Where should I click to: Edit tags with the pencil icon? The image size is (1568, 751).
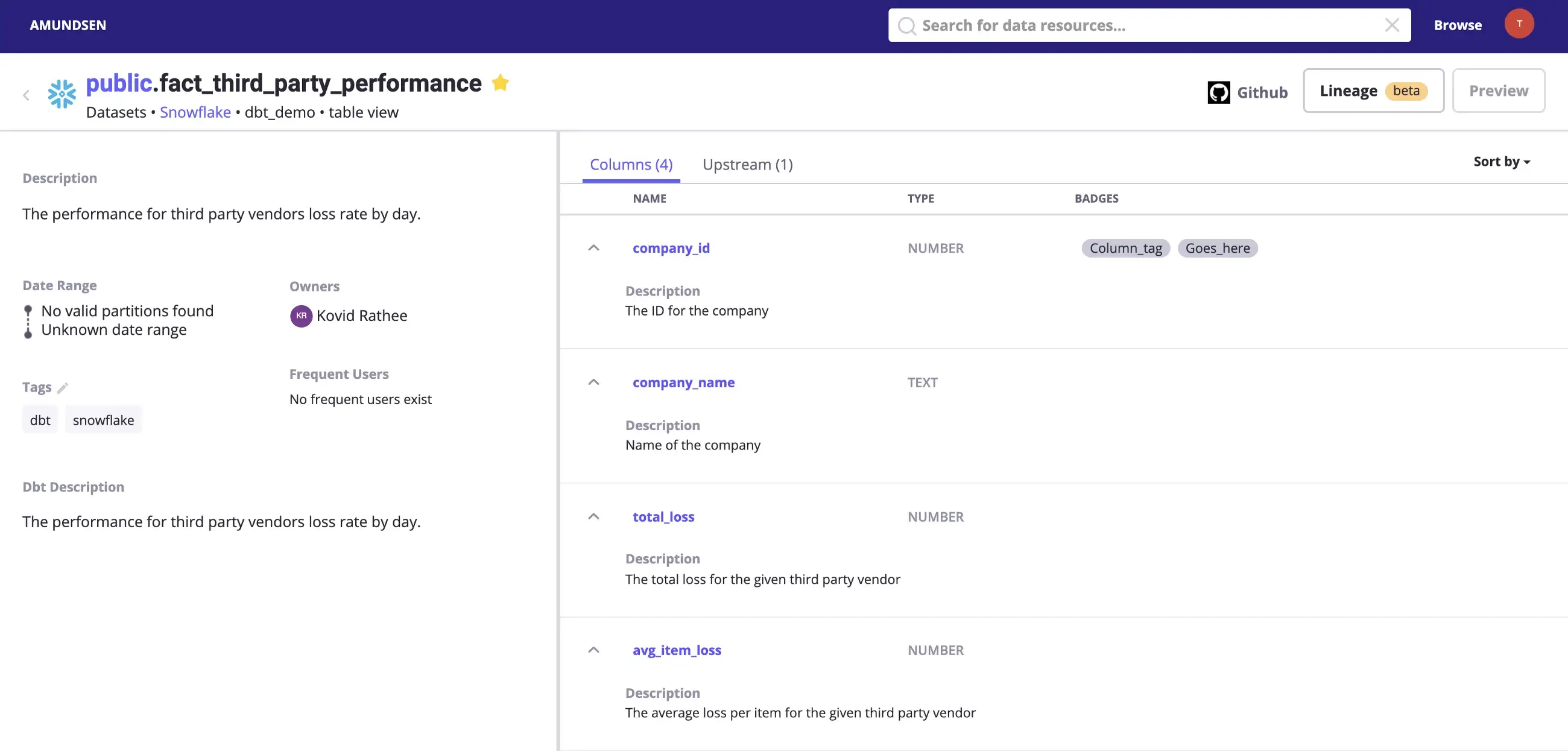tap(63, 388)
